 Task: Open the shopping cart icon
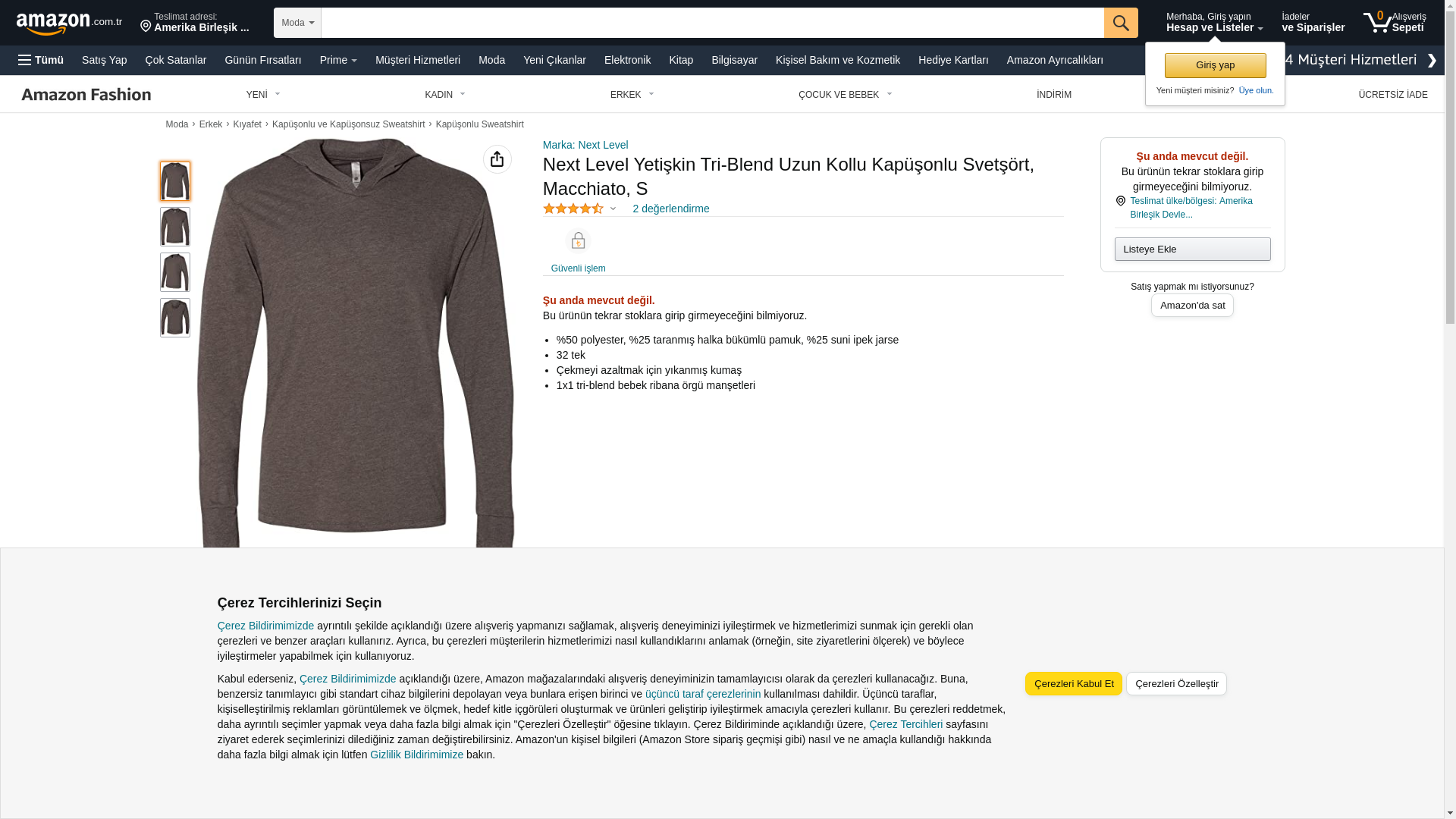1377,23
